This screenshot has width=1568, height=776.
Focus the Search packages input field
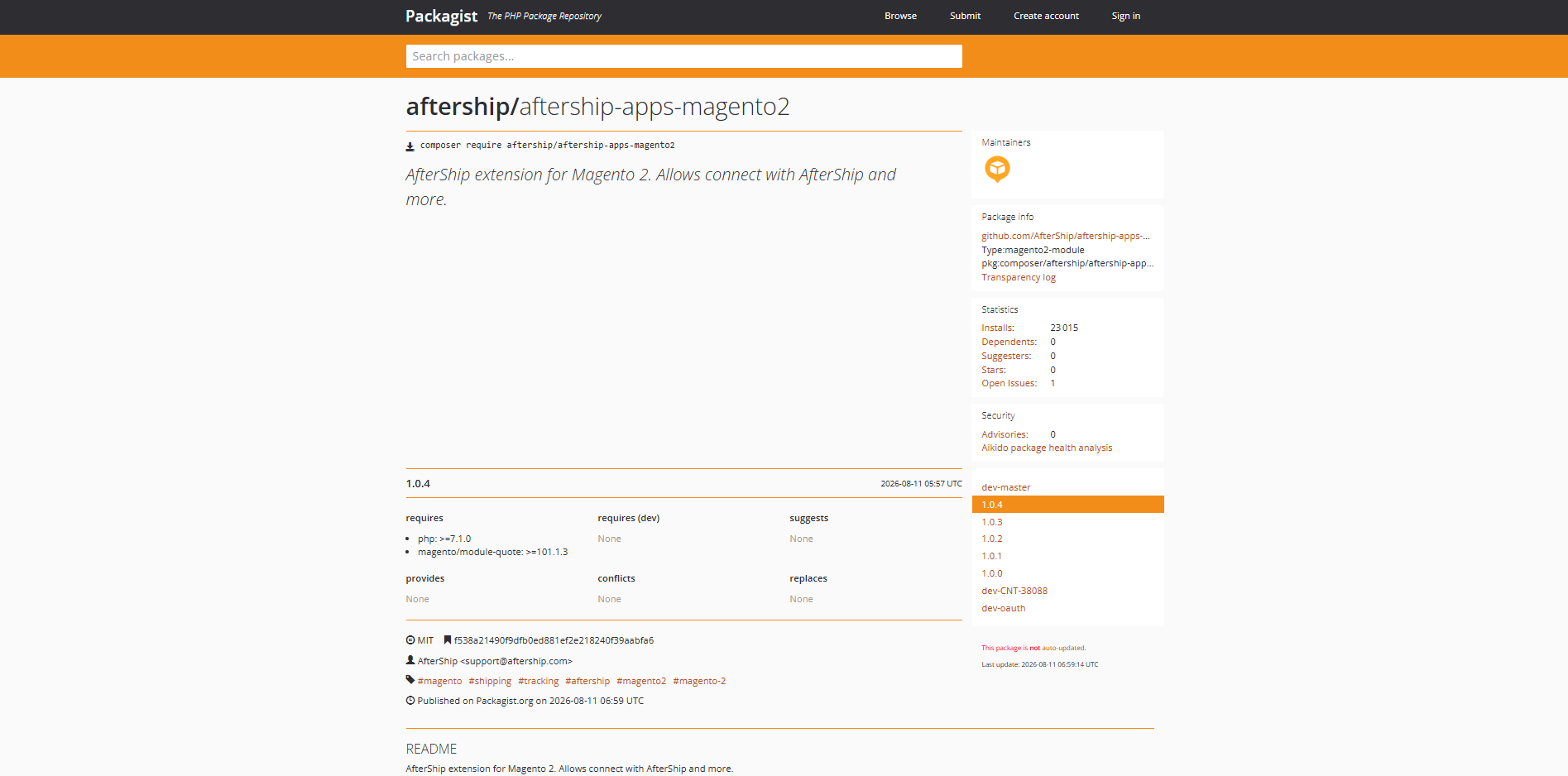[683, 56]
